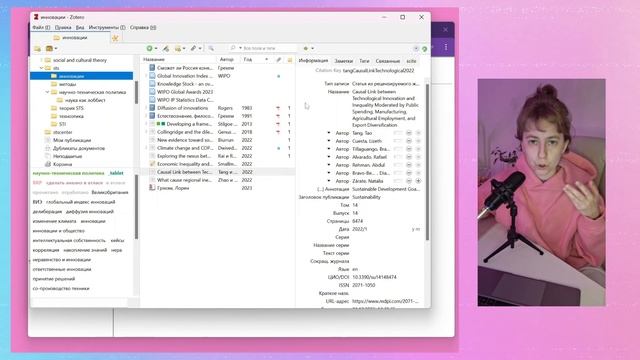
Task: Click the URL-адрес mdpi.com link field
Action: point(385,301)
